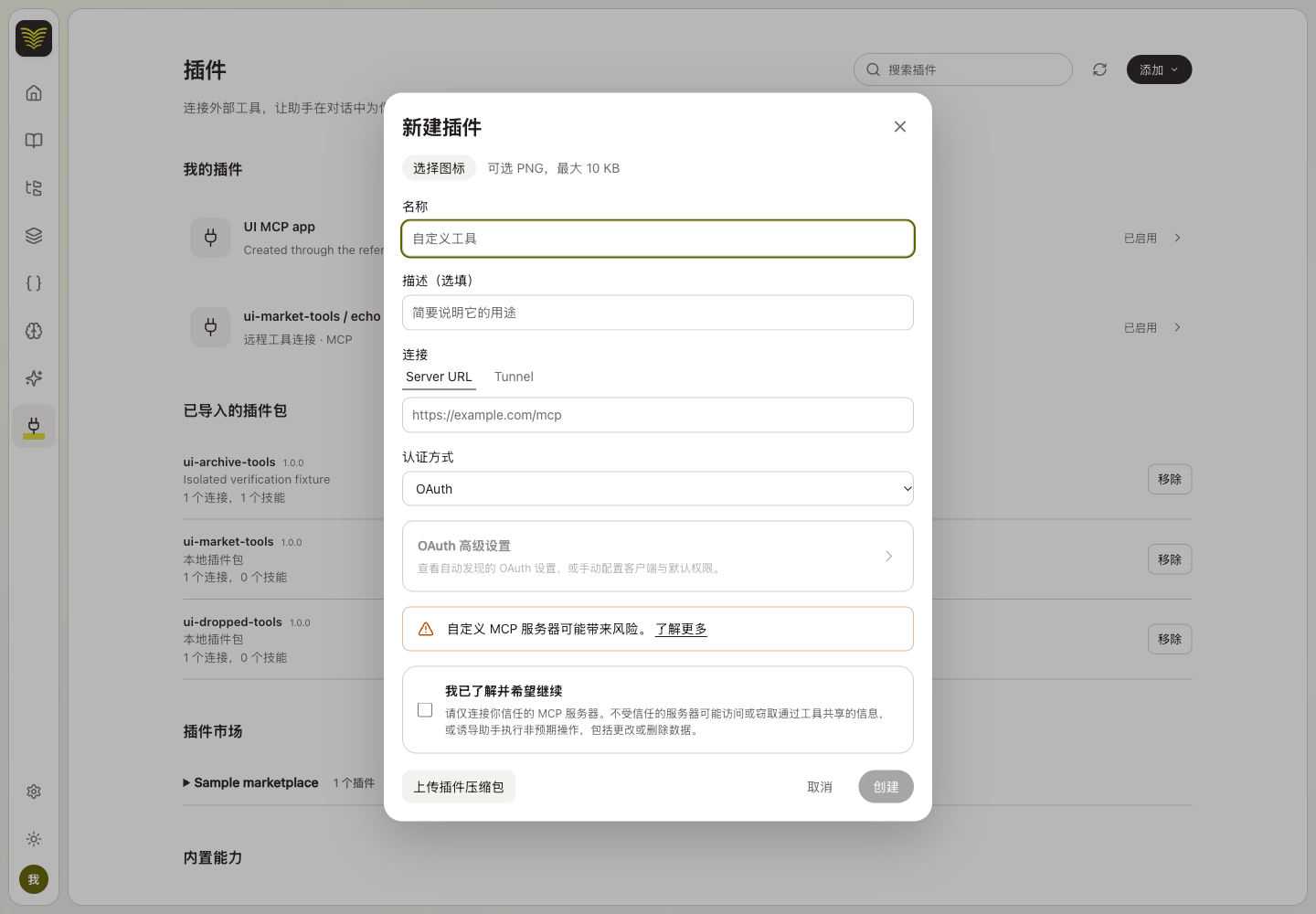Open the 认证方式 OAuth dropdown
The height and width of the screenshot is (914, 1316).
pyautogui.click(x=658, y=489)
